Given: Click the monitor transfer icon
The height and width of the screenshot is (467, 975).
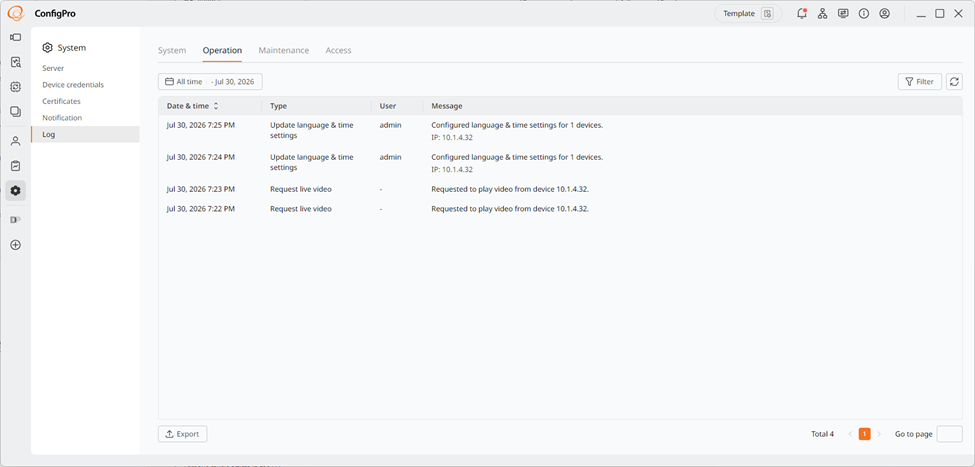Looking at the screenshot, I should coord(843,13).
